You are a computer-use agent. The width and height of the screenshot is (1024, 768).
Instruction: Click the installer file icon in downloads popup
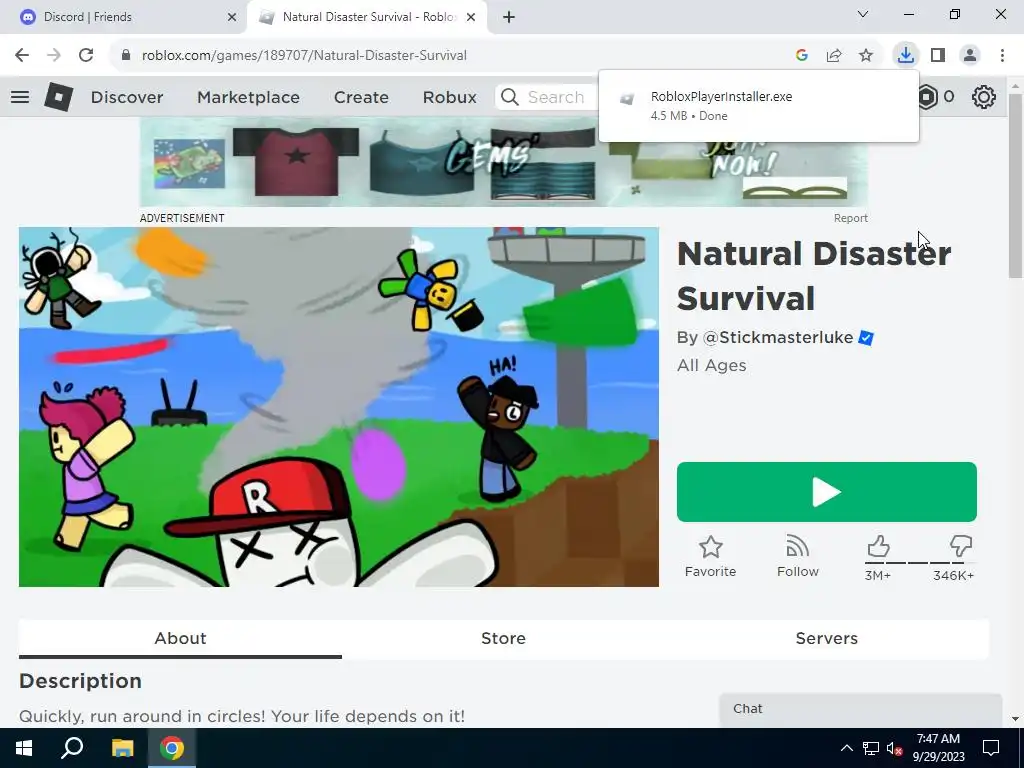tap(627, 99)
